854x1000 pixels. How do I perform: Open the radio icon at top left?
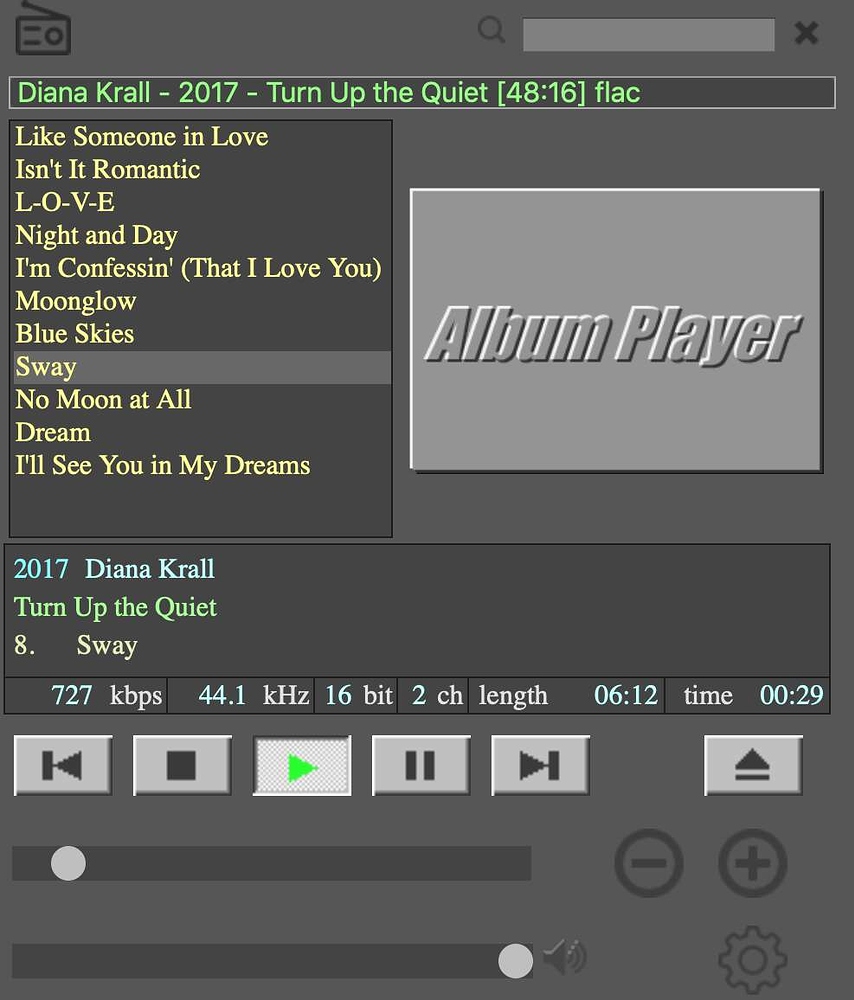click(x=43, y=28)
